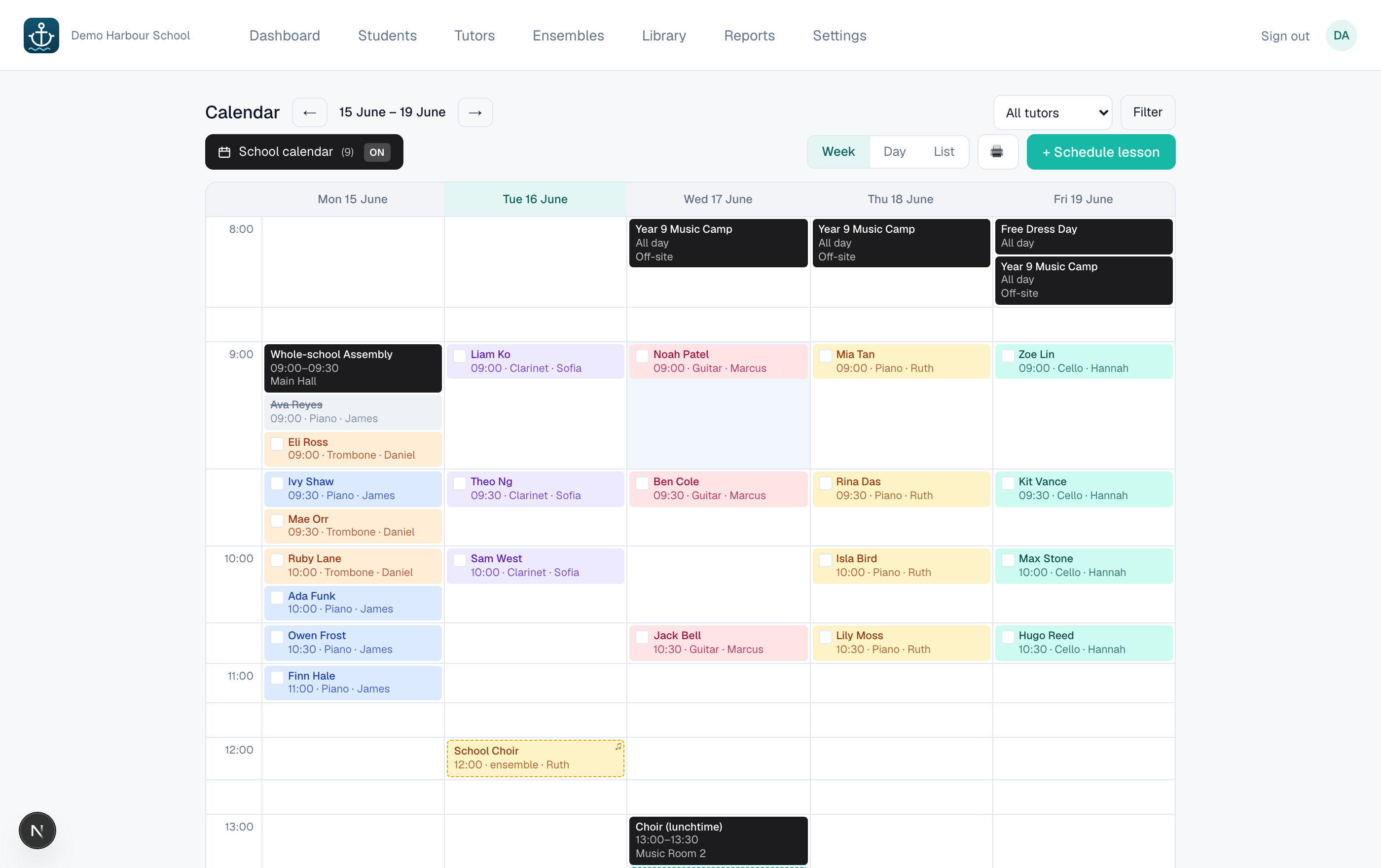The width and height of the screenshot is (1381, 868).
Task: Tick Noah Patel lesson checkbox
Action: [x=642, y=356]
